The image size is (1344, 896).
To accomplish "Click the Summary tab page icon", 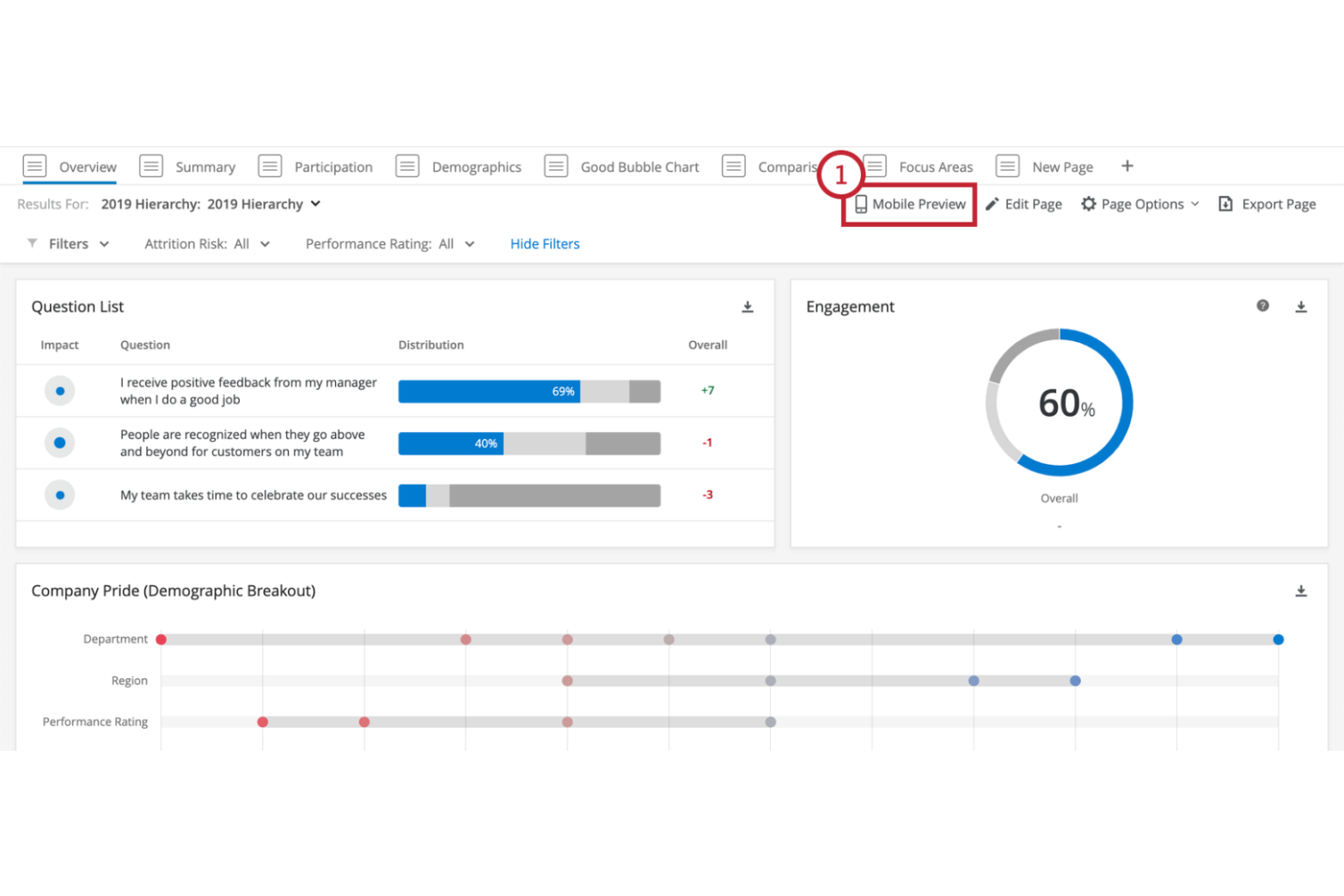I will pos(151,166).
